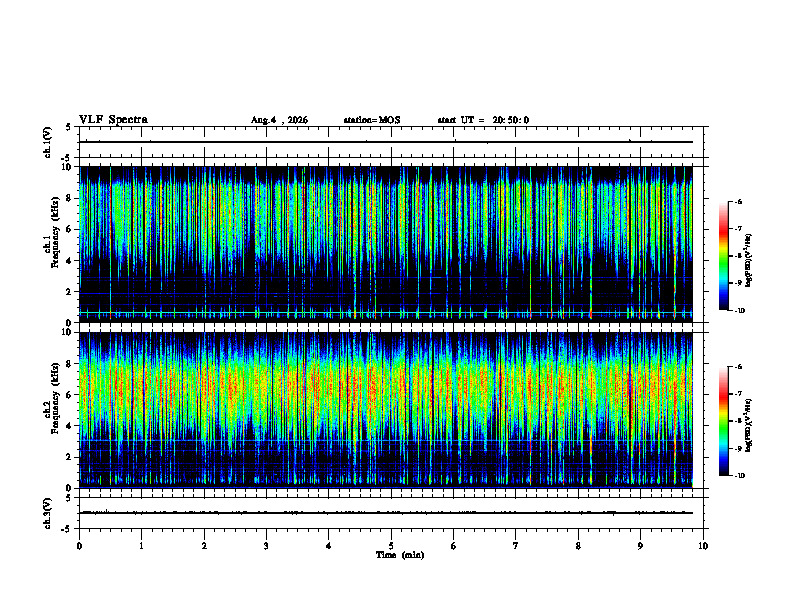Click the "-8" label on ch.1 color bar
The height and width of the screenshot is (612, 792).
[738, 256]
